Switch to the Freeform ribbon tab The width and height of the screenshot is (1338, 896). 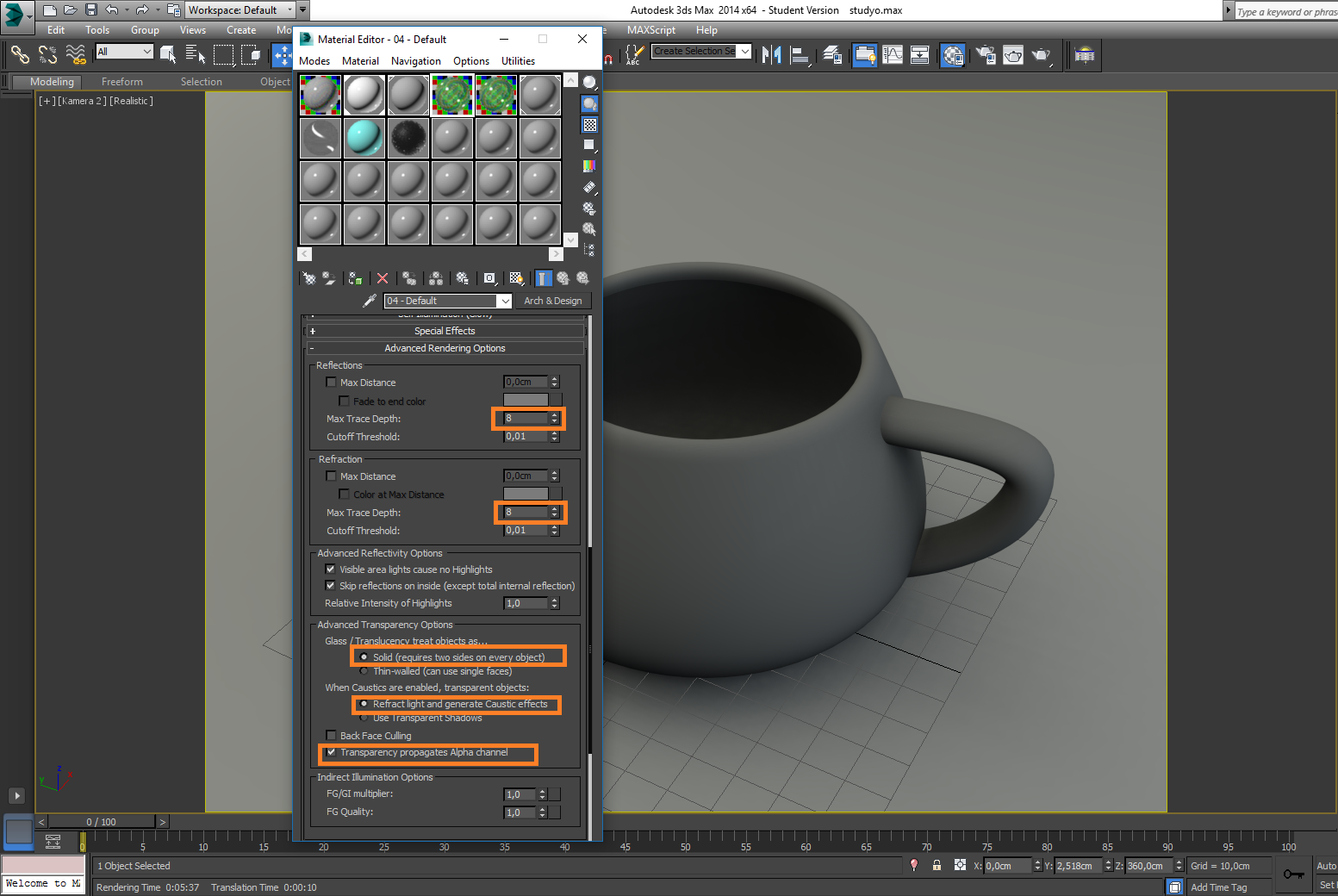(122, 82)
